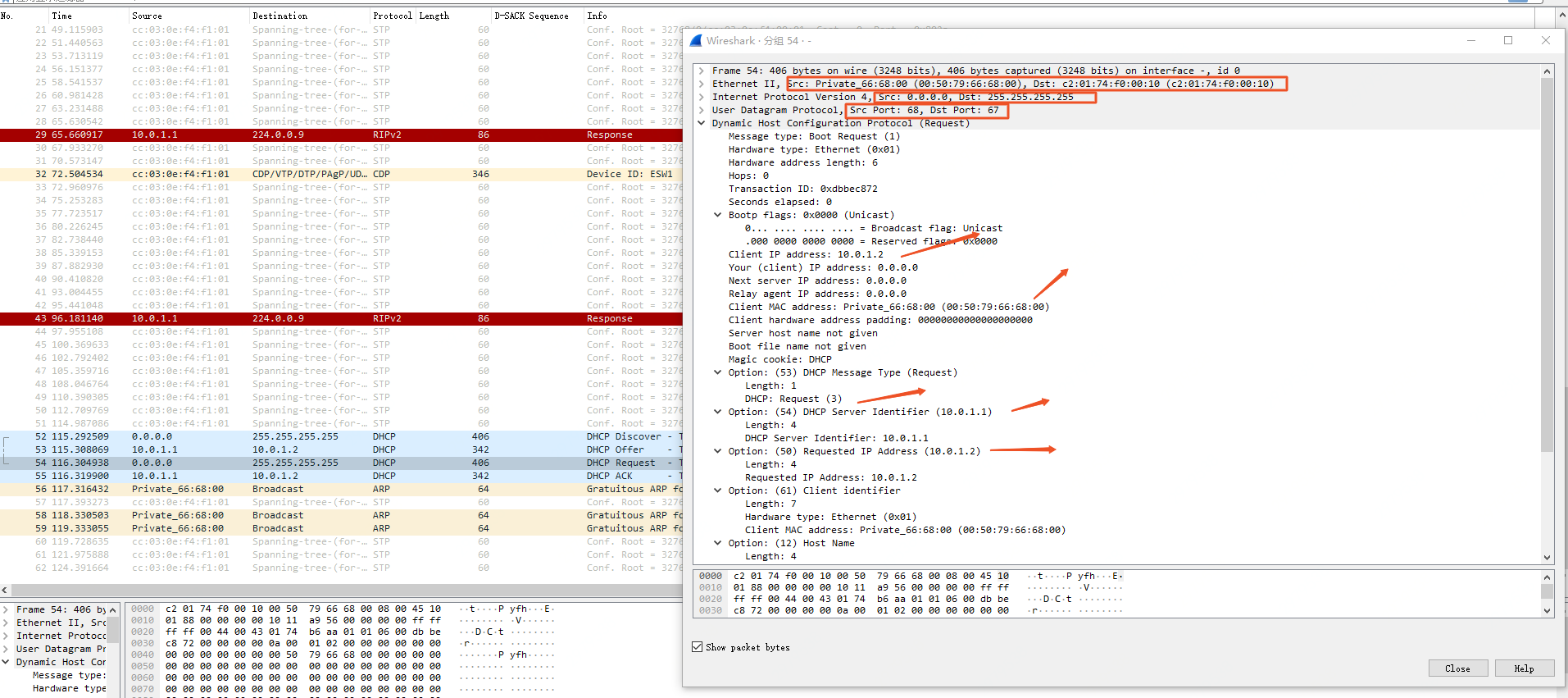Expand the Frame 54 tree node in dialog
Viewport: 1568px width, 698px height.
(x=702, y=71)
